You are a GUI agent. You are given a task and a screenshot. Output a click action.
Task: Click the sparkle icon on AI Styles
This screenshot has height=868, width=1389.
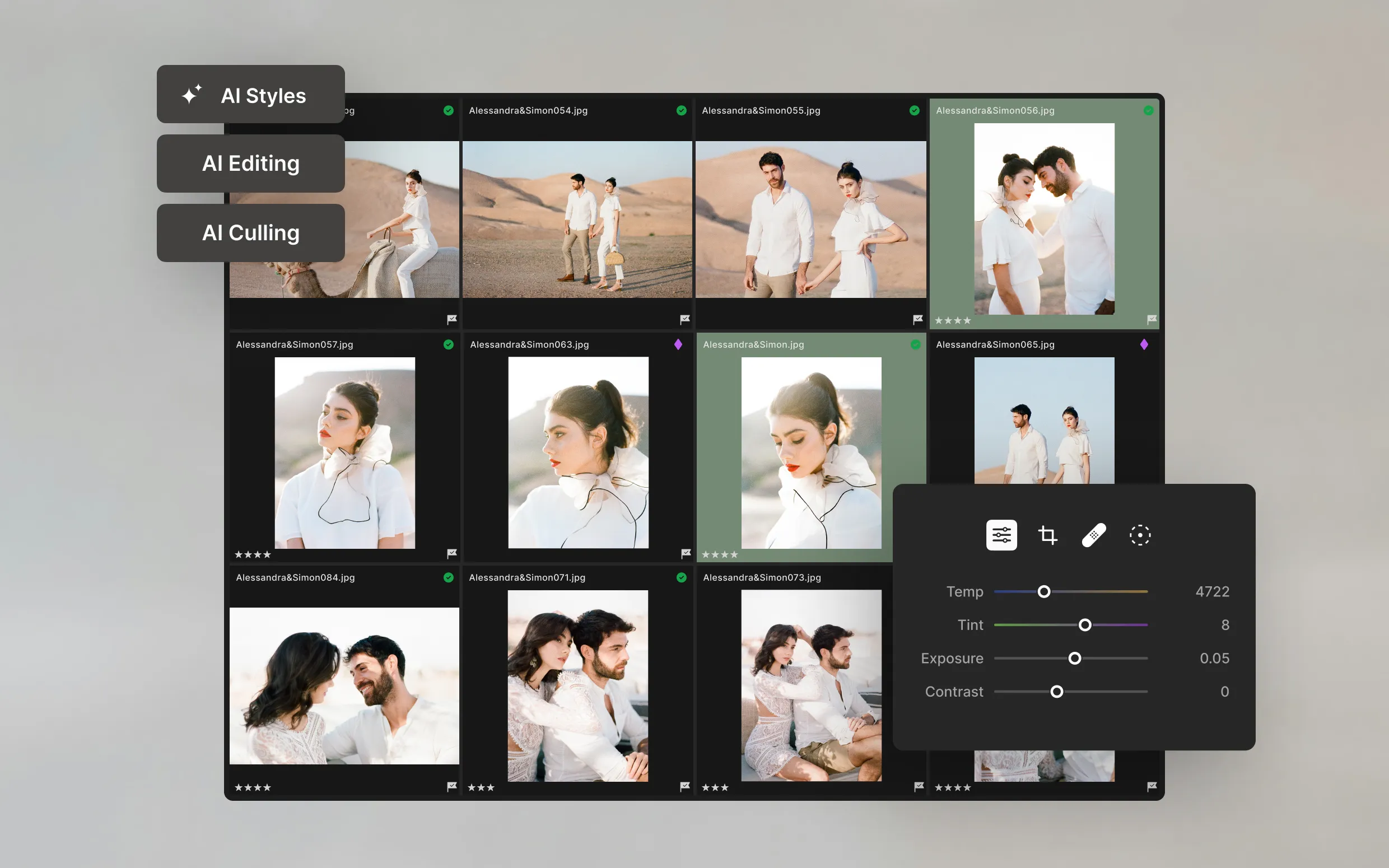(192, 94)
